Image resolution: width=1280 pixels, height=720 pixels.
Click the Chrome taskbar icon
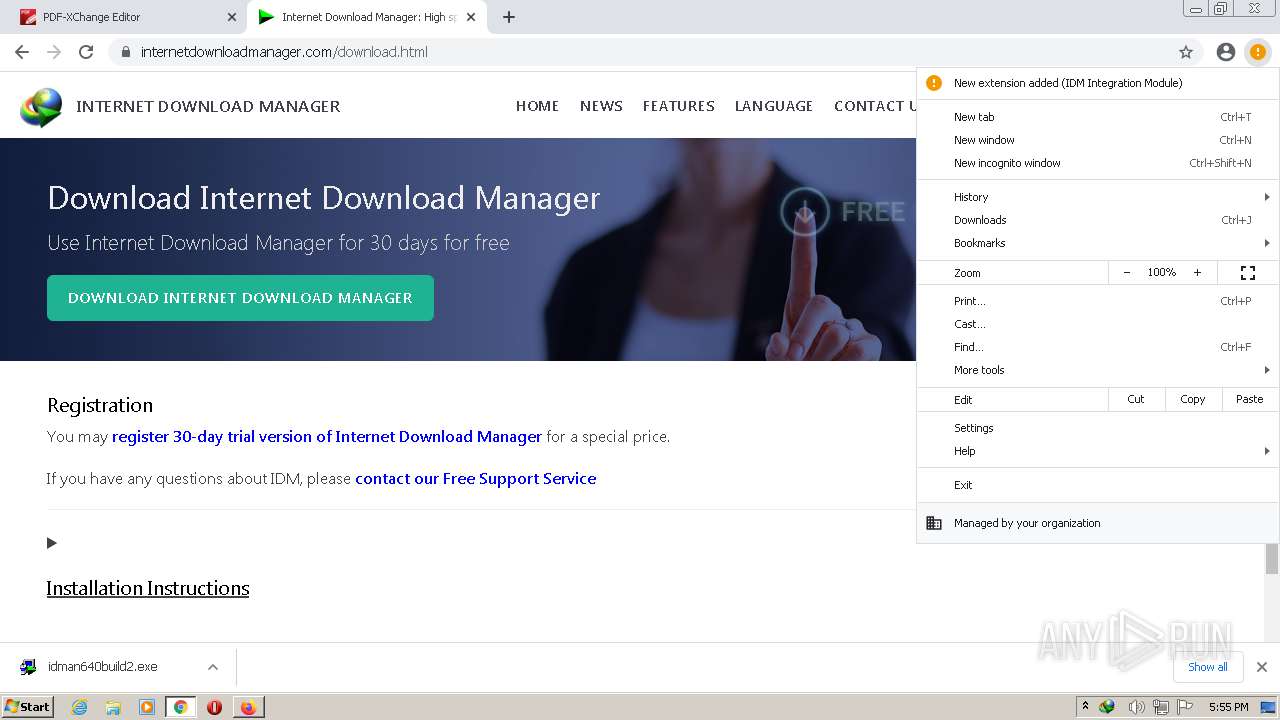[x=180, y=707]
